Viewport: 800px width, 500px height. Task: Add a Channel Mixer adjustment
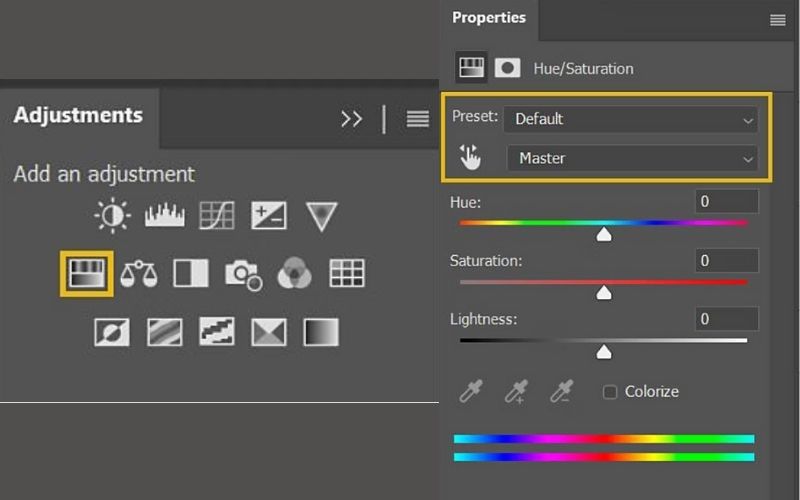click(x=294, y=273)
